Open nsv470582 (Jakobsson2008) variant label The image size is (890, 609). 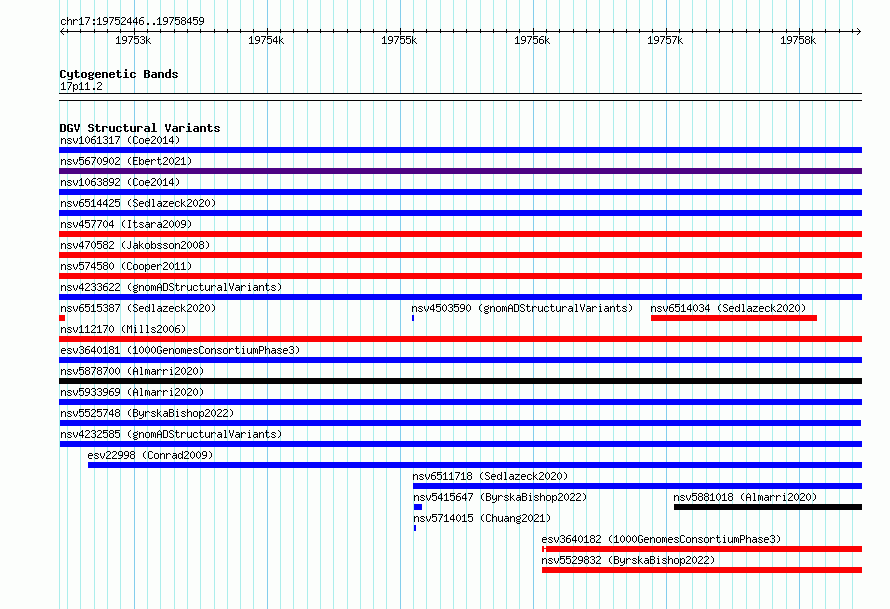coord(135,245)
